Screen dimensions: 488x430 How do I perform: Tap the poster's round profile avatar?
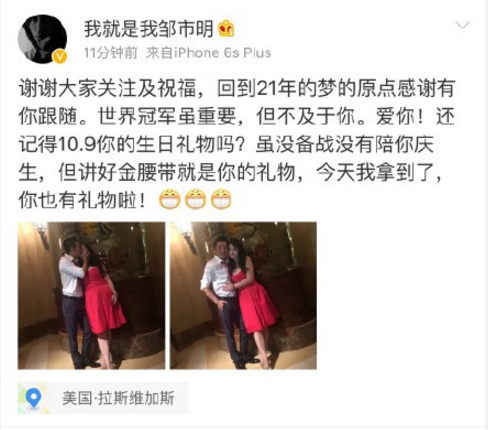click(x=42, y=39)
